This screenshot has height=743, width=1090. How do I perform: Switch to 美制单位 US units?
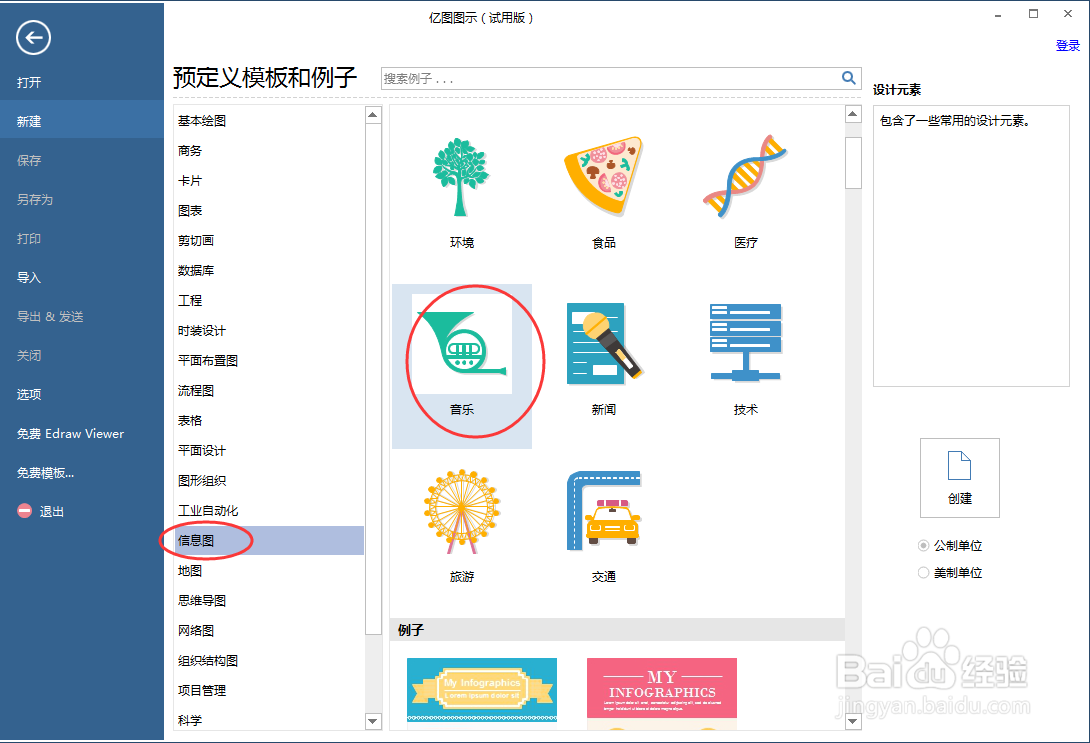[925, 572]
